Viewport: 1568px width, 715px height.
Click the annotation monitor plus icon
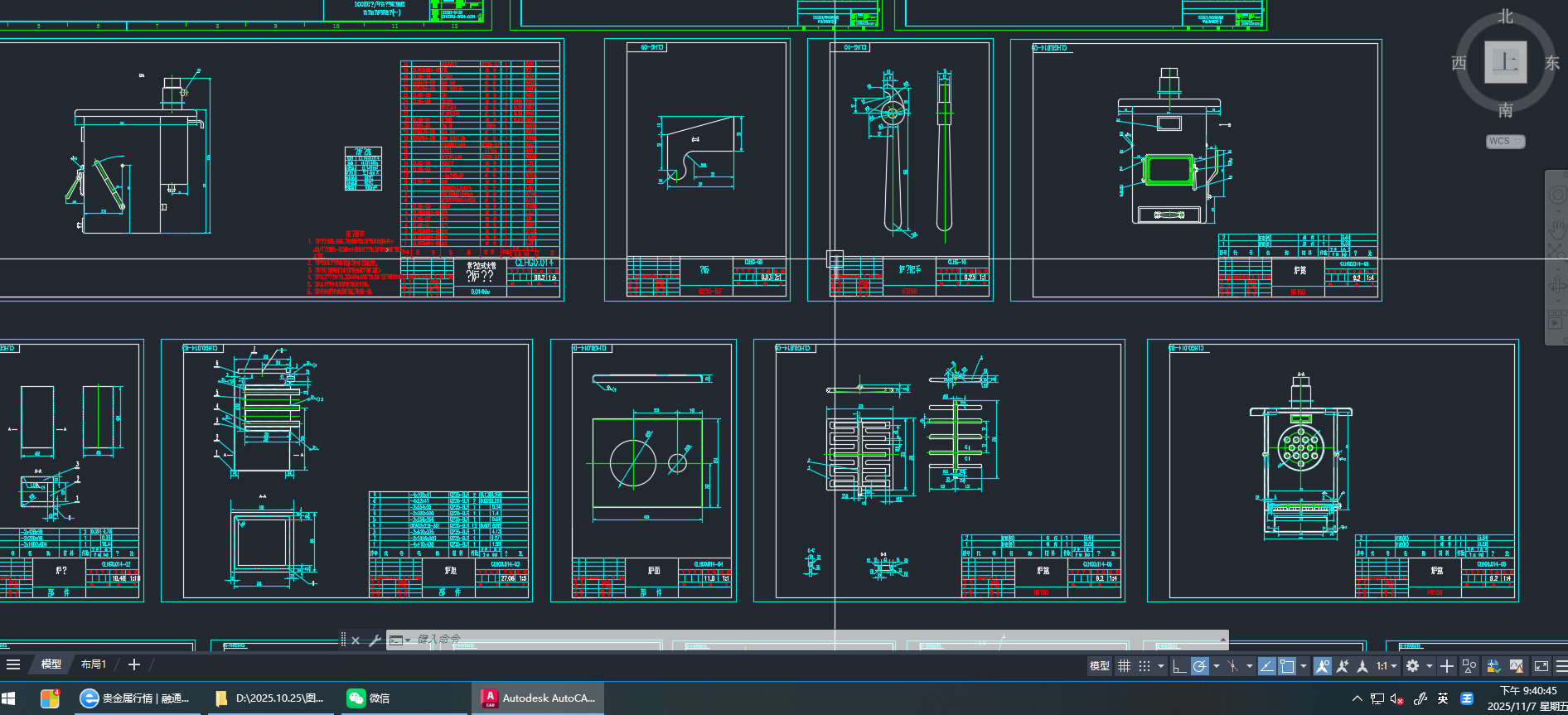tap(1447, 666)
